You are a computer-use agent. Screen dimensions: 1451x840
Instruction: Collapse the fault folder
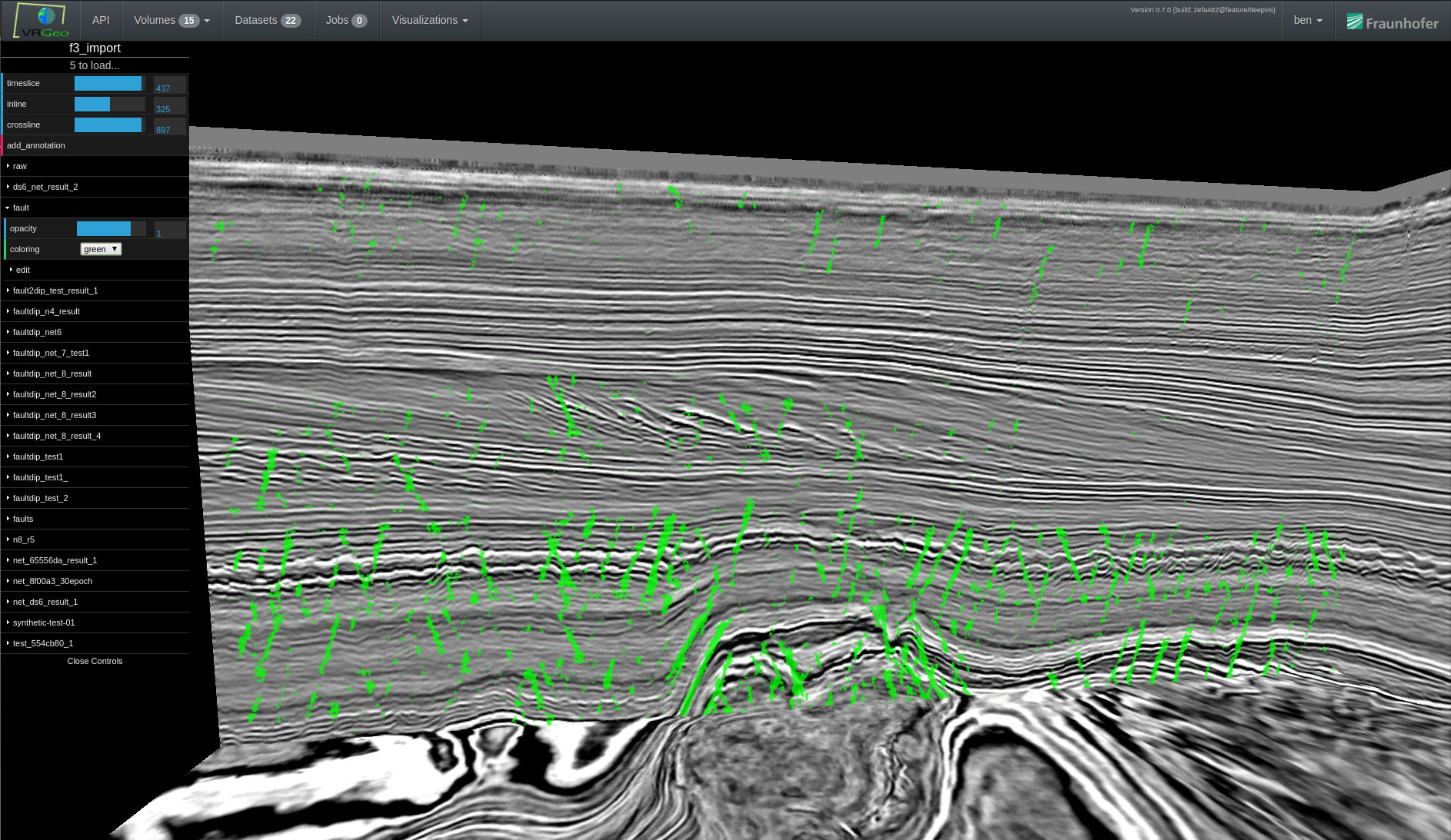coord(21,208)
